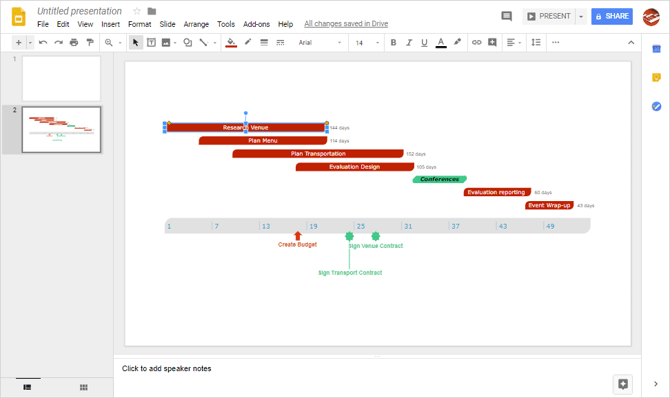Change the border weight
The image size is (670, 398).
[x=264, y=42]
